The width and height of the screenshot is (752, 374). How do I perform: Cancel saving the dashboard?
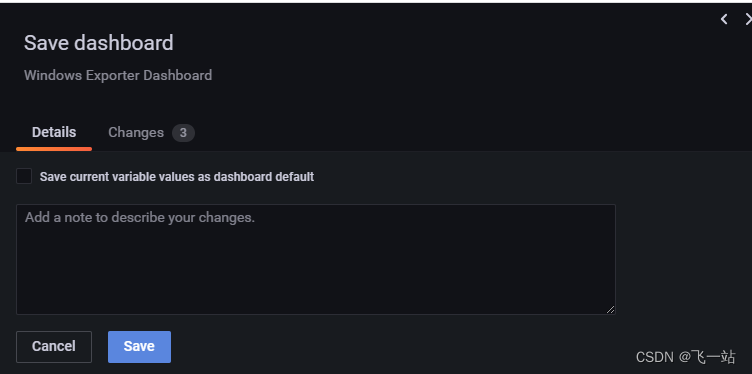click(x=54, y=347)
